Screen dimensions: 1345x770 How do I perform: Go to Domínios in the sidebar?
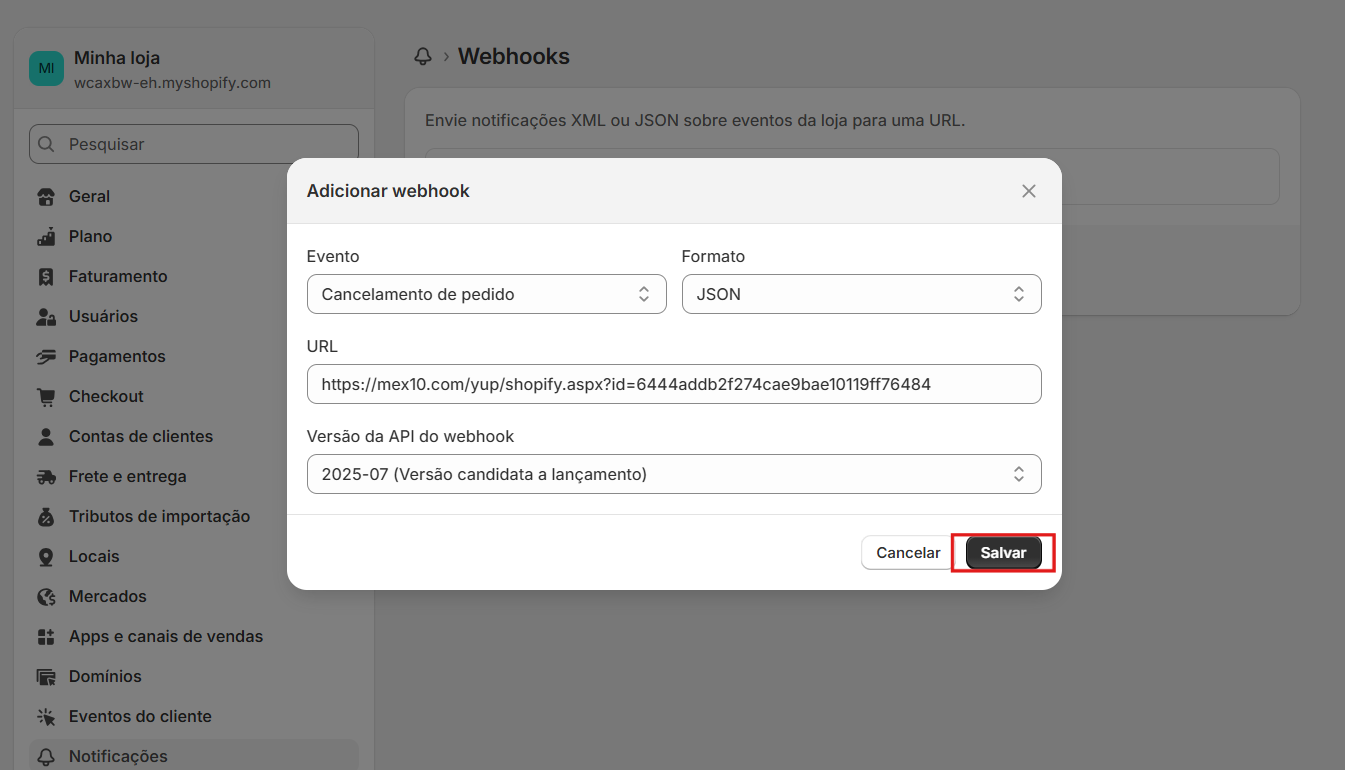(x=105, y=677)
